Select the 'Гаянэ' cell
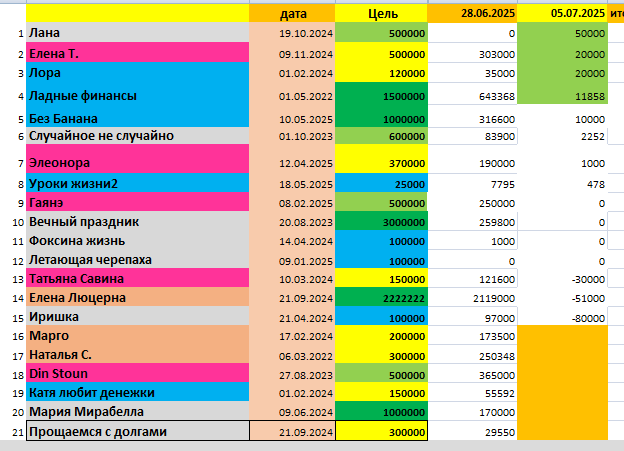 coord(138,202)
